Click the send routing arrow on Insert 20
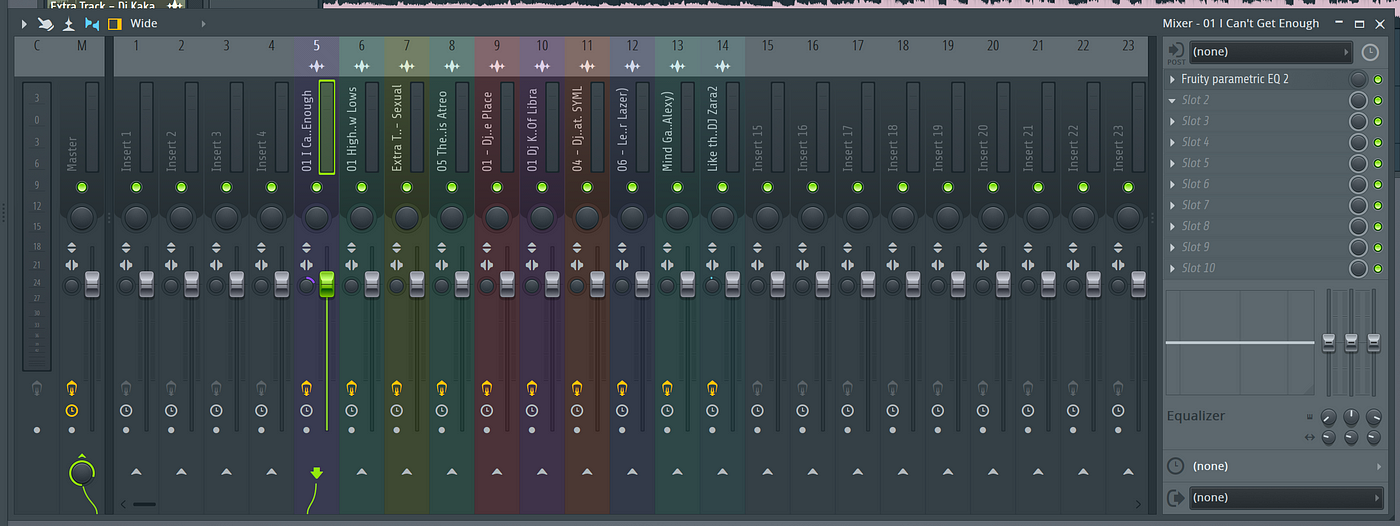The height and width of the screenshot is (526, 1400). (x=993, y=471)
